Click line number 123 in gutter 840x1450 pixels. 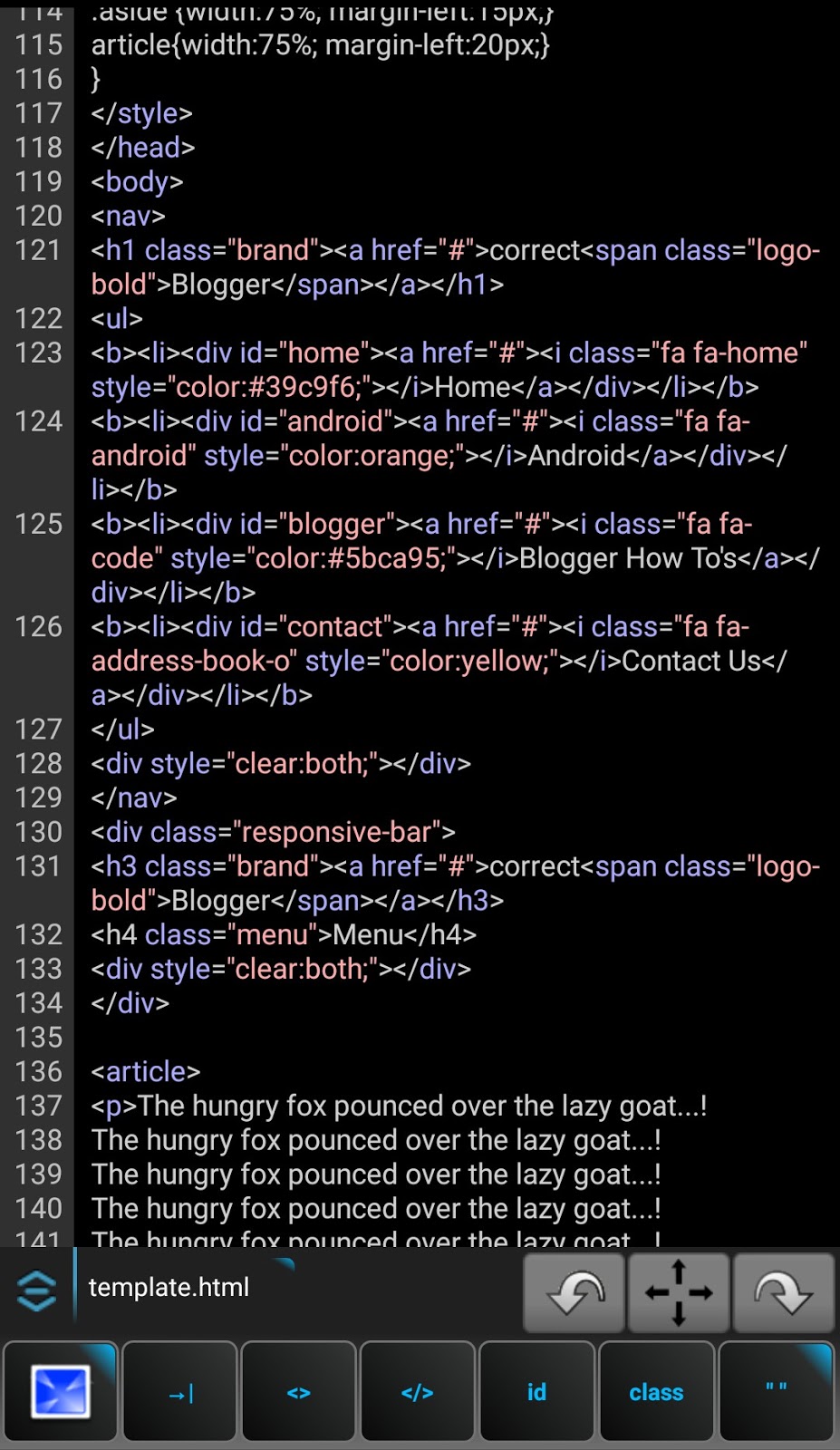coord(38,353)
